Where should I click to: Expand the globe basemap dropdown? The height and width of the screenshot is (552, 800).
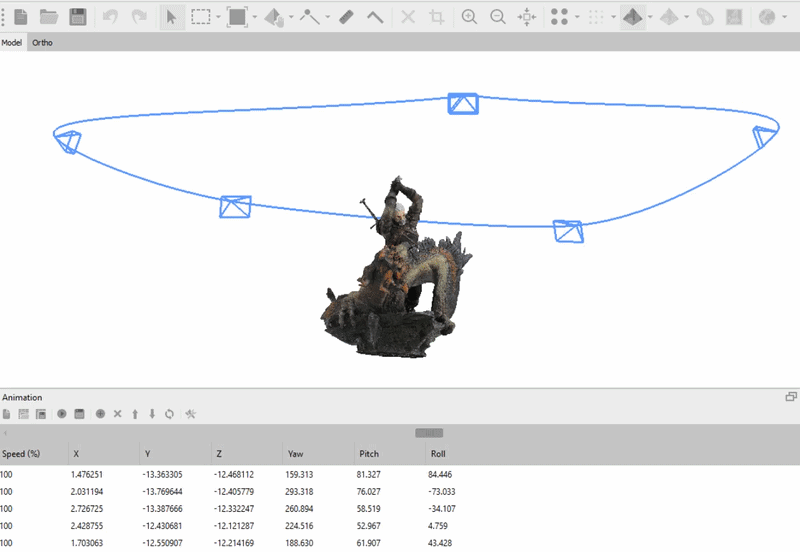point(784,17)
